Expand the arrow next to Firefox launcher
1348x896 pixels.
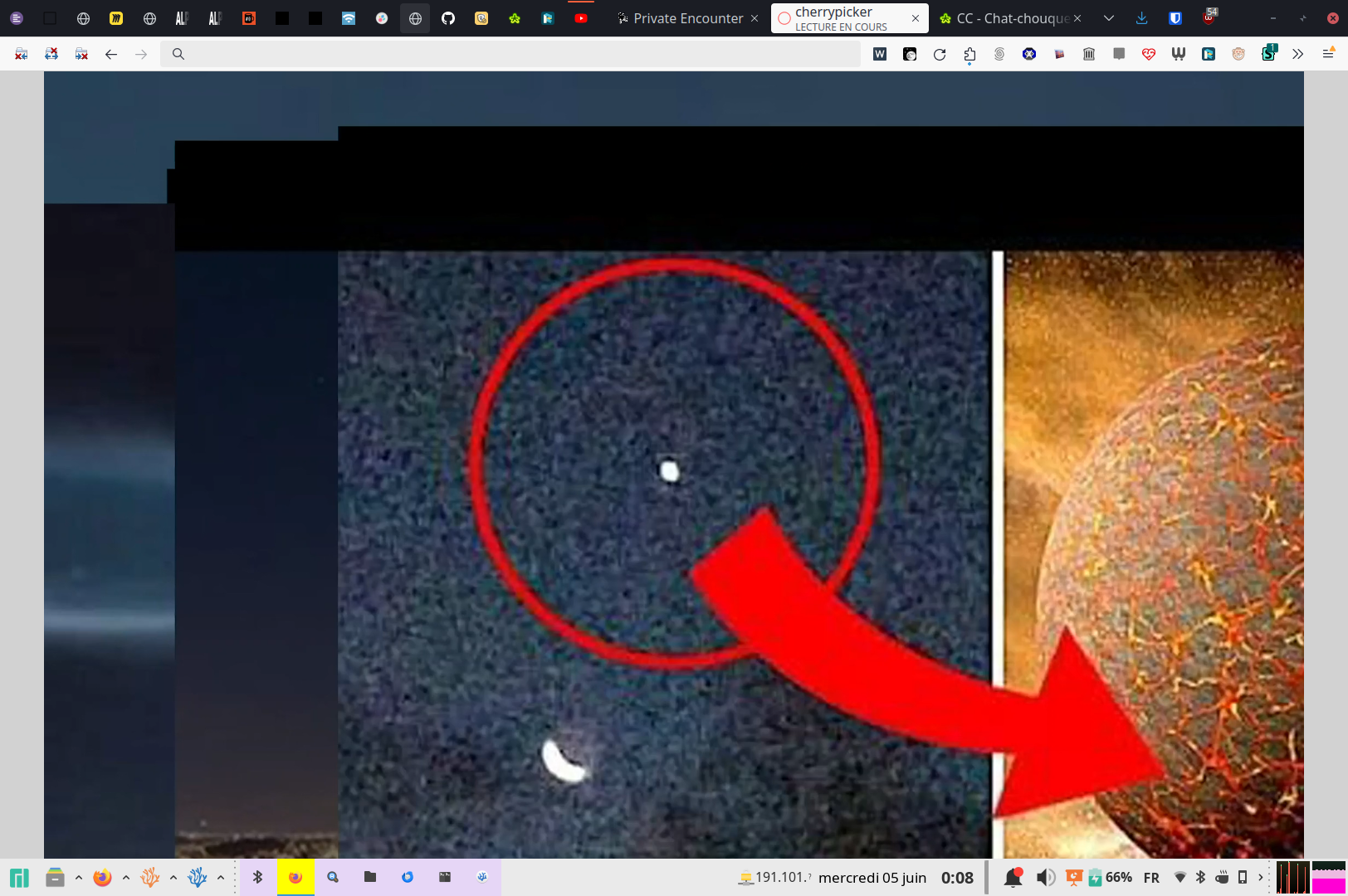126,878
